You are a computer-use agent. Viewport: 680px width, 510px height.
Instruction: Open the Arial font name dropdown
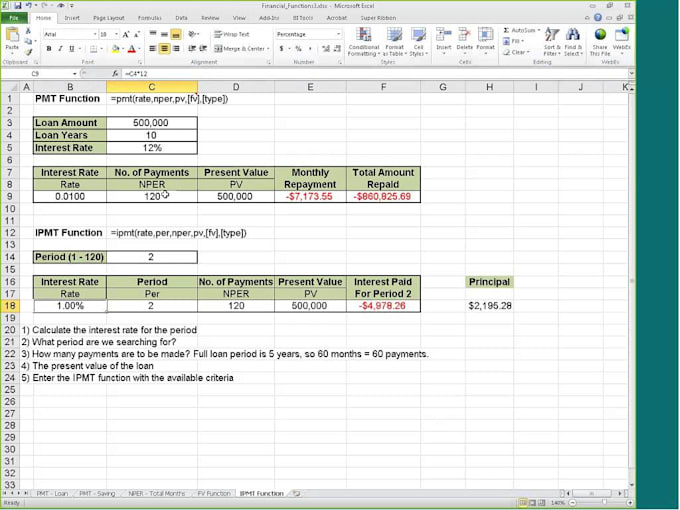[95, 34]
